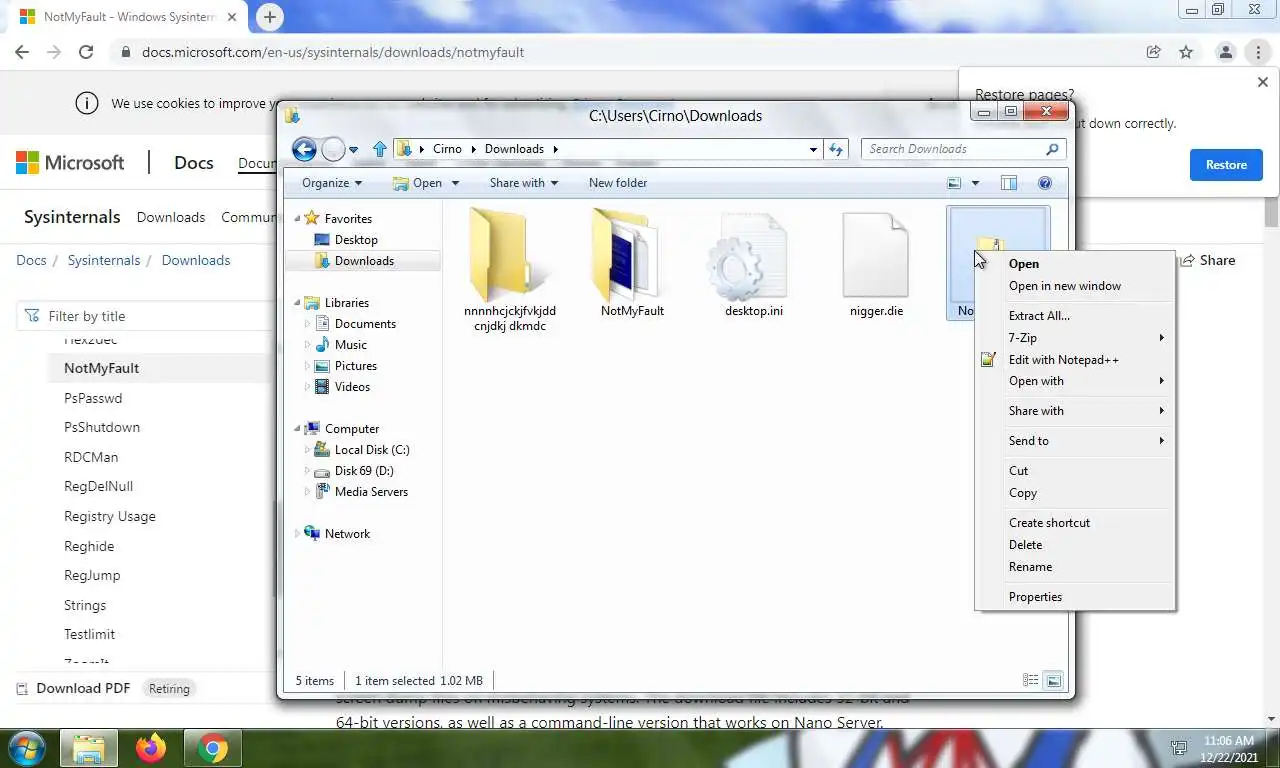This screenshot has height=768, width=1280.
Task: Open Firefox from the taskbar
Action: [x=151, y=748]
